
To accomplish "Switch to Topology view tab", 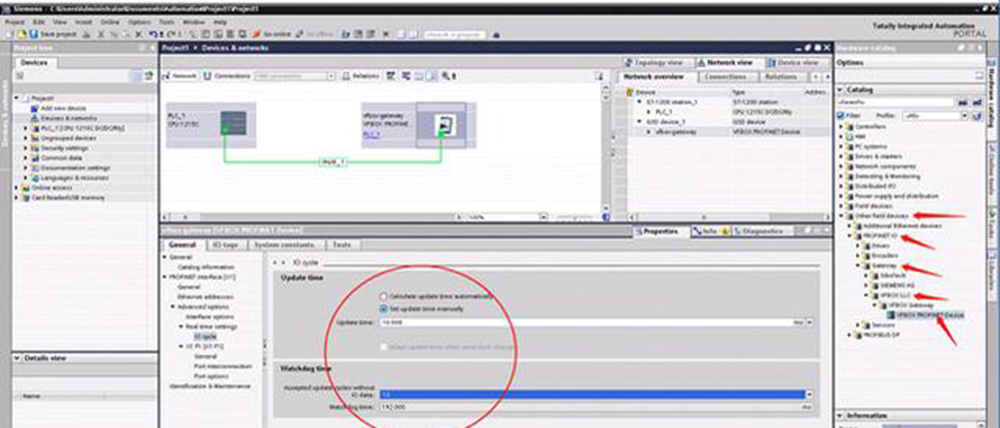I will pyautogui.click(x=656, y=63).
